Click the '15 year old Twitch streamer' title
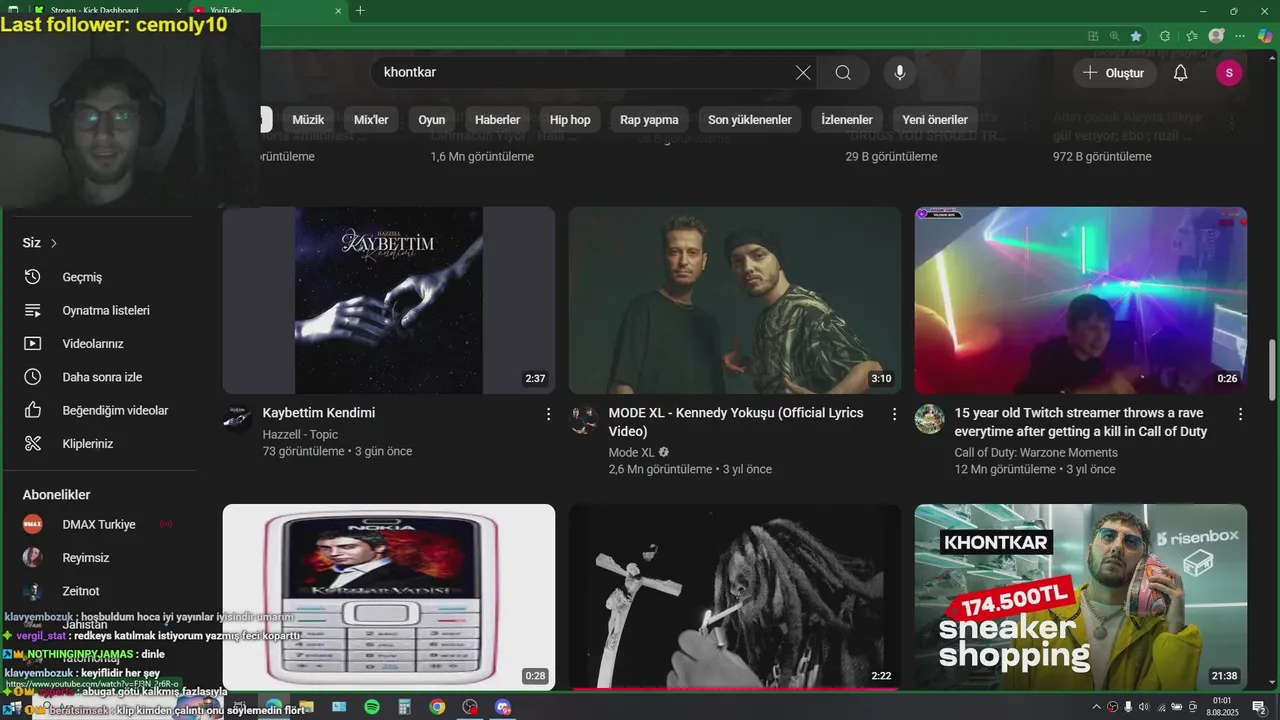The width and height of the screenshot is (1280, 720). coord(1081,422)
